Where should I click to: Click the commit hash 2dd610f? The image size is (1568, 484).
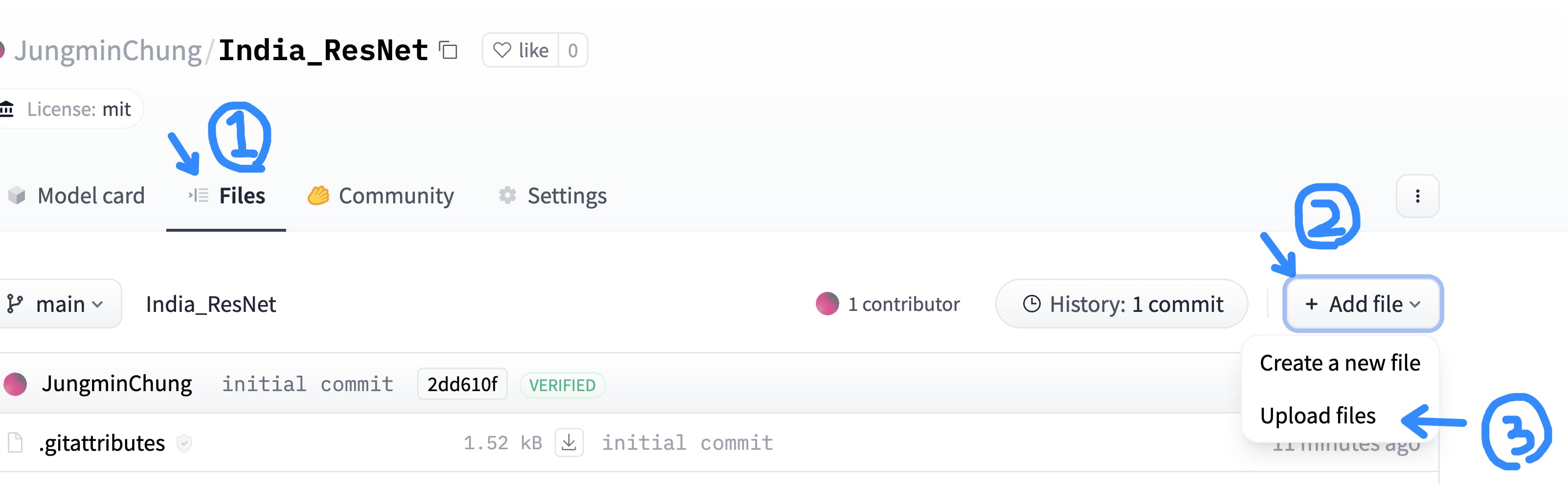point(462,384)
